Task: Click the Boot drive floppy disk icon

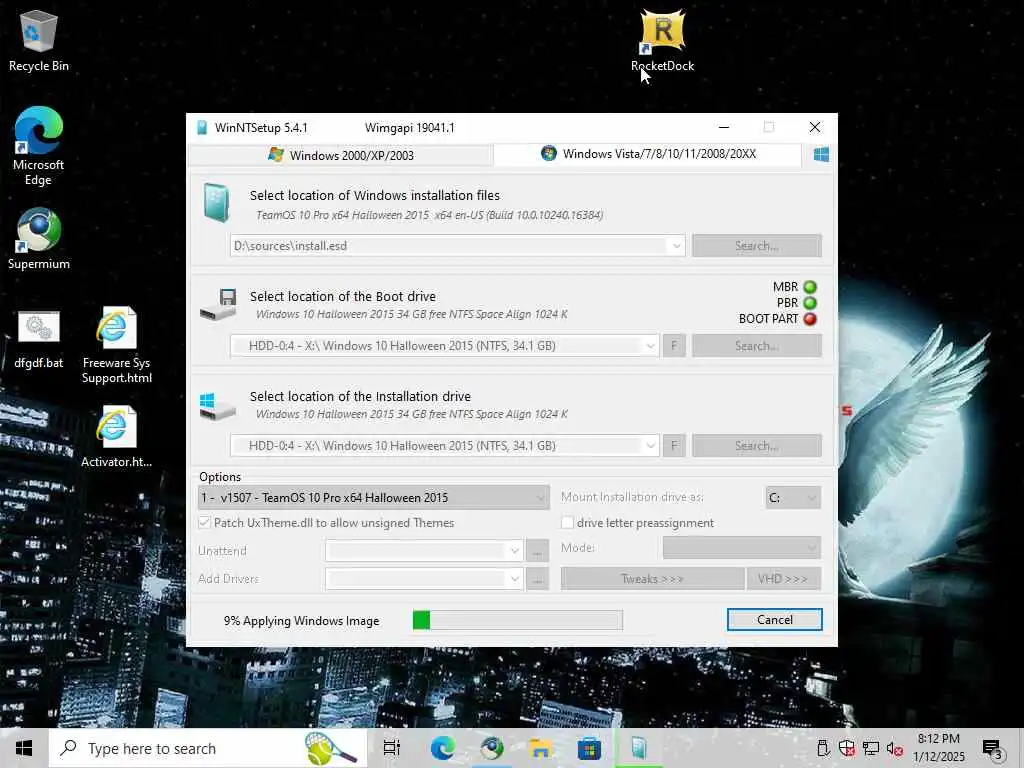Action: click(x=218, y=304)
